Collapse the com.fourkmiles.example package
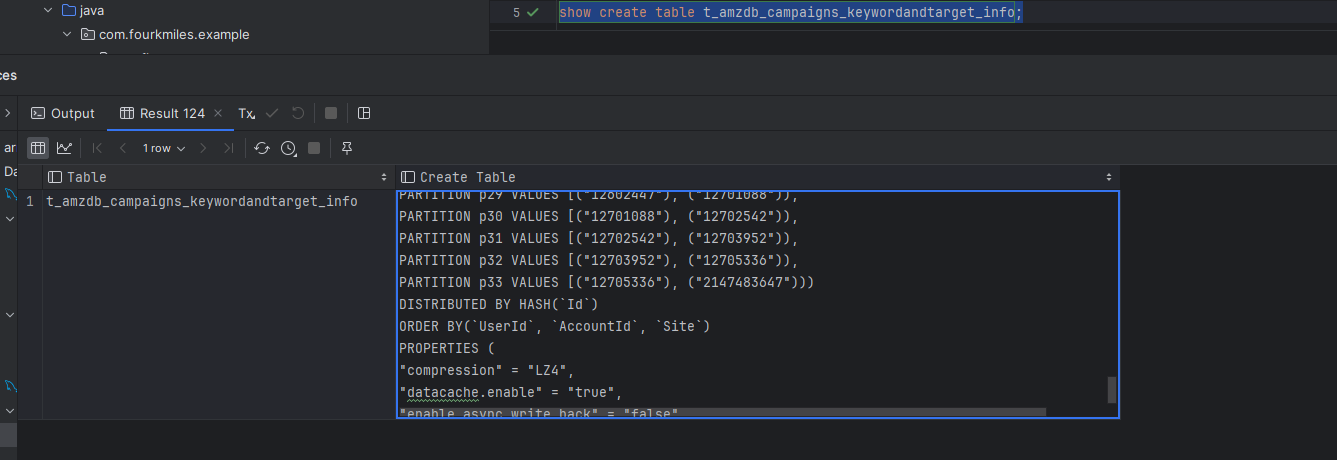Image resolution: width=1337 pixels, height=460 pixels. [x=67, y=34]
